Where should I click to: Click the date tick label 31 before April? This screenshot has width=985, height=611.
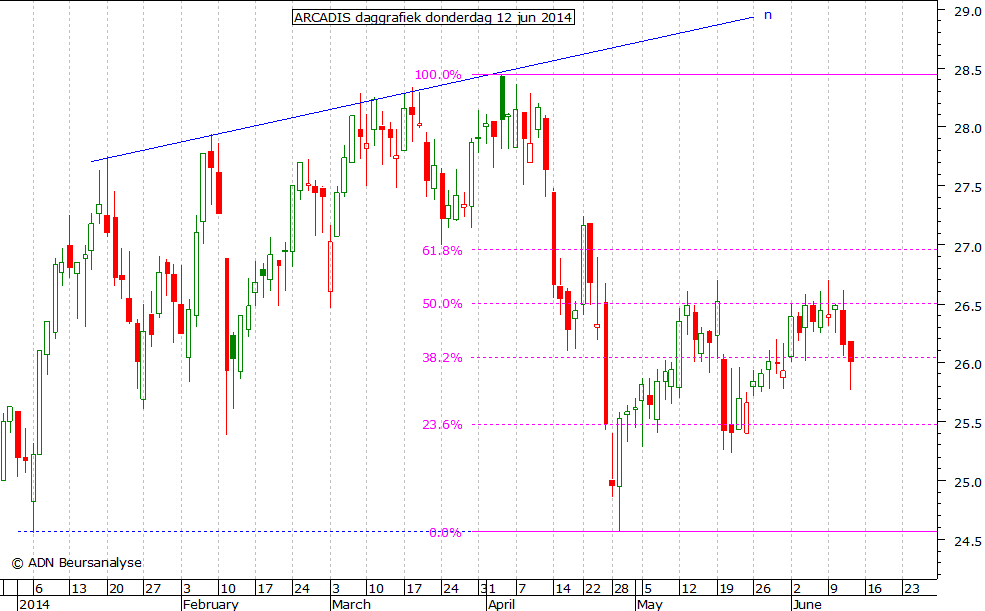(x=487, y=588)
